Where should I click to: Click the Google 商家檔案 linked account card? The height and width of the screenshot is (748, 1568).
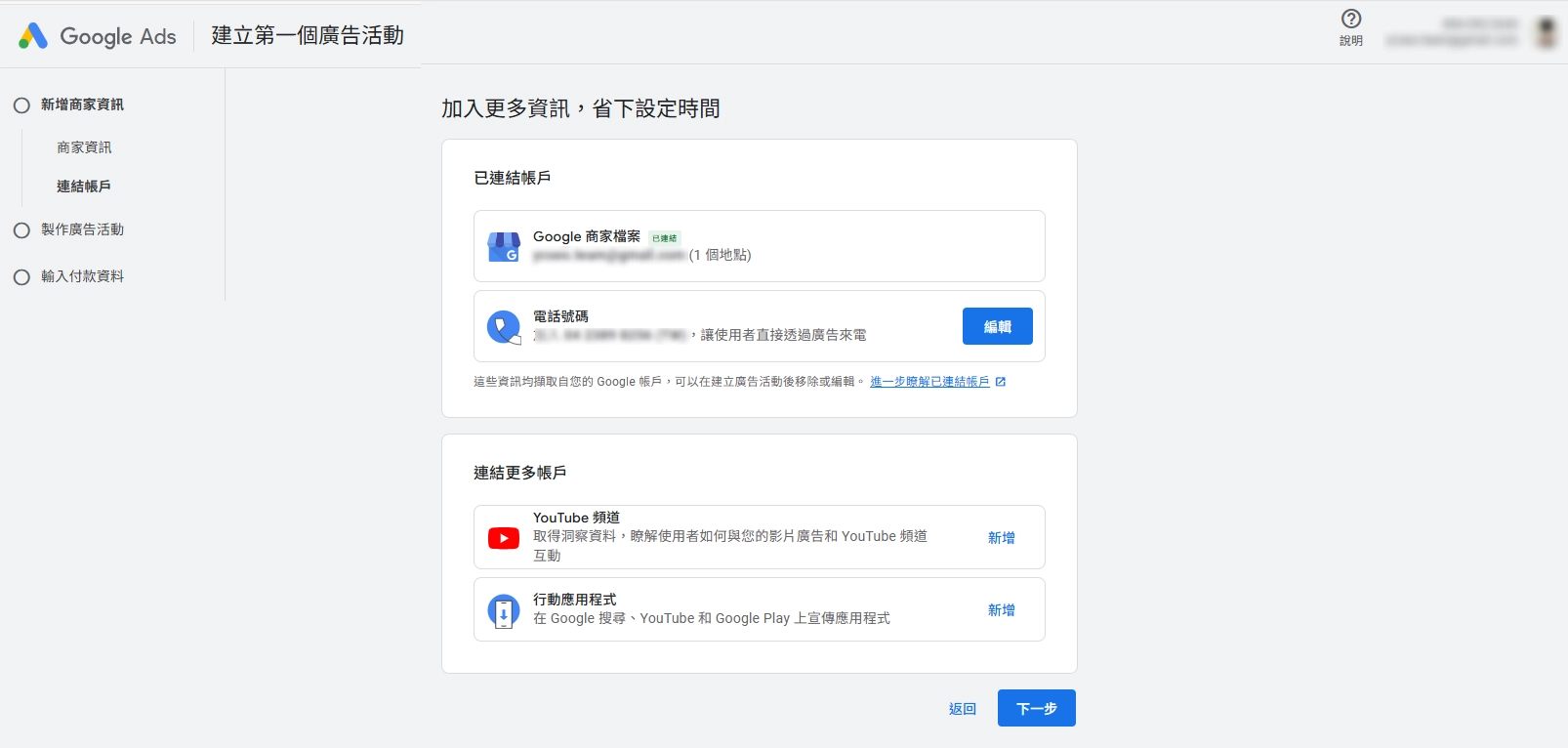pos(830,246)
